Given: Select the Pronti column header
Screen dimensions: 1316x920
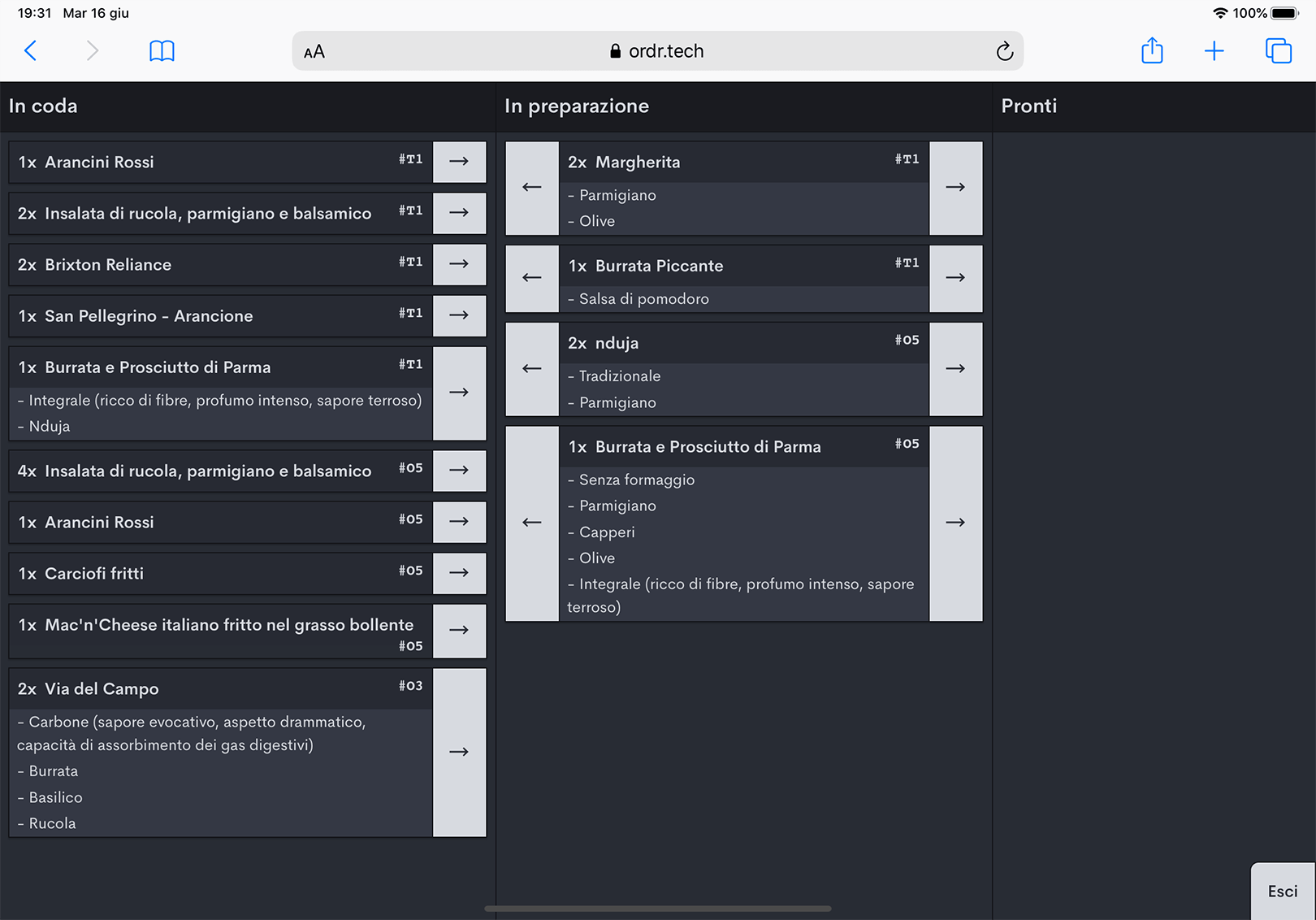Looking at the screenshot, I should [x=1028, y=106].
